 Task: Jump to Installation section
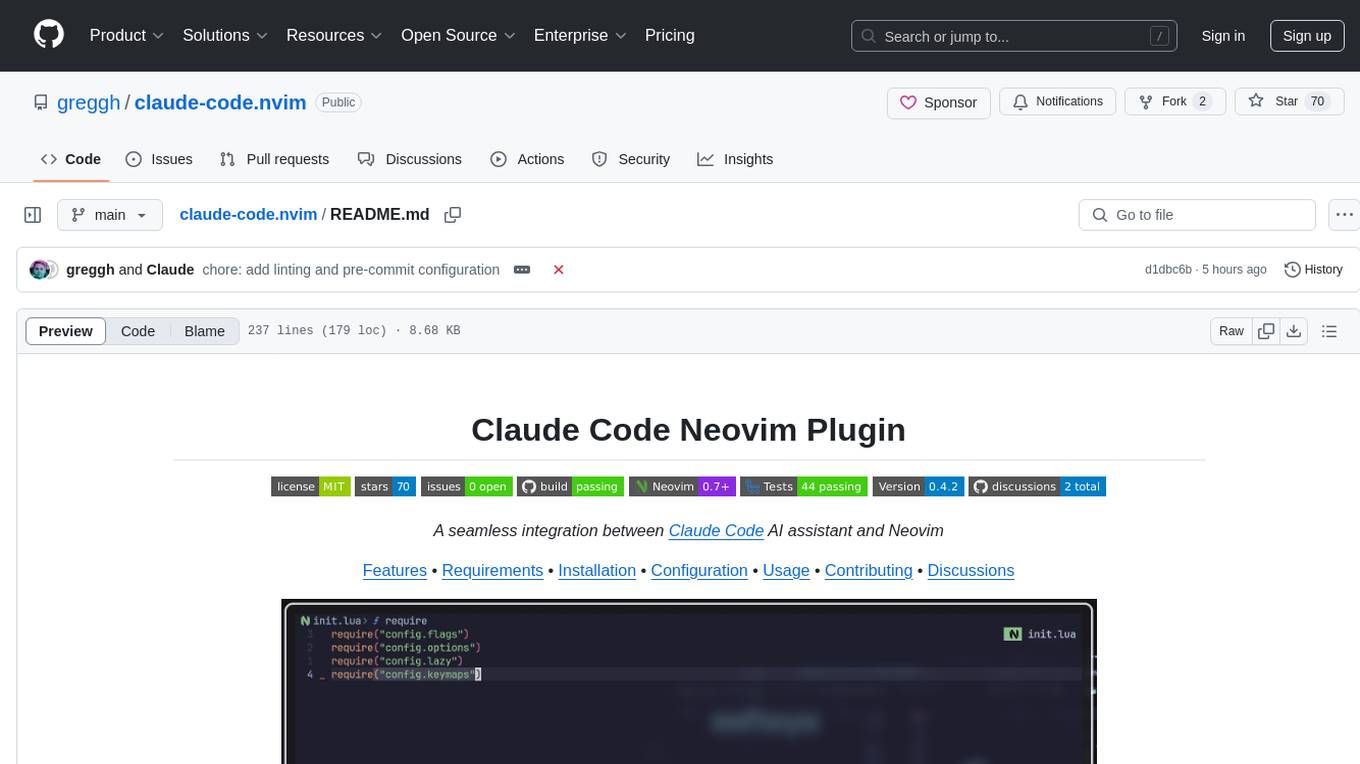(597, 571)
